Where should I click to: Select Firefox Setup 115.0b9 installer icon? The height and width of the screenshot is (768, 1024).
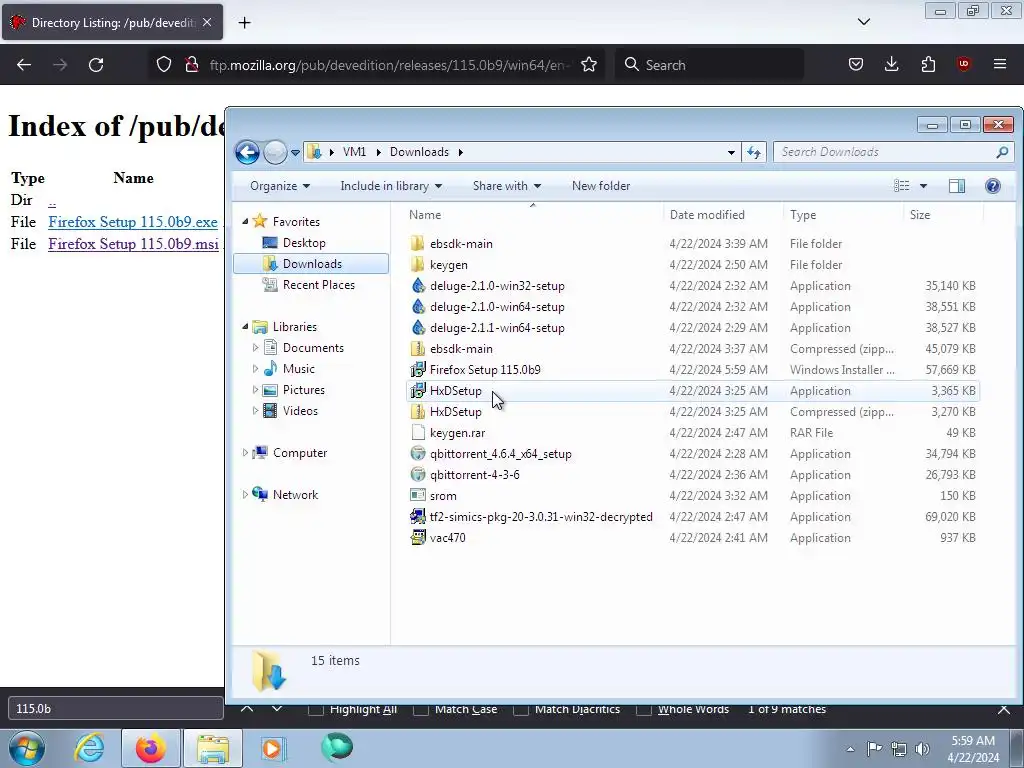[418, 370]
